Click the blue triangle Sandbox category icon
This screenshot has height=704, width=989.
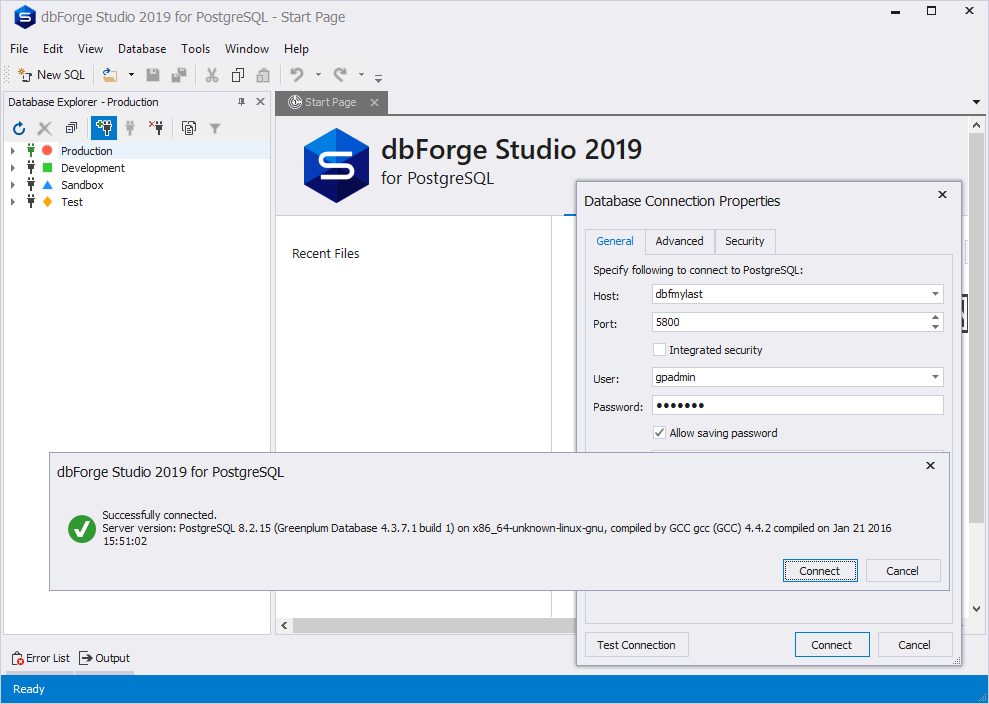(x=47, y=185)
